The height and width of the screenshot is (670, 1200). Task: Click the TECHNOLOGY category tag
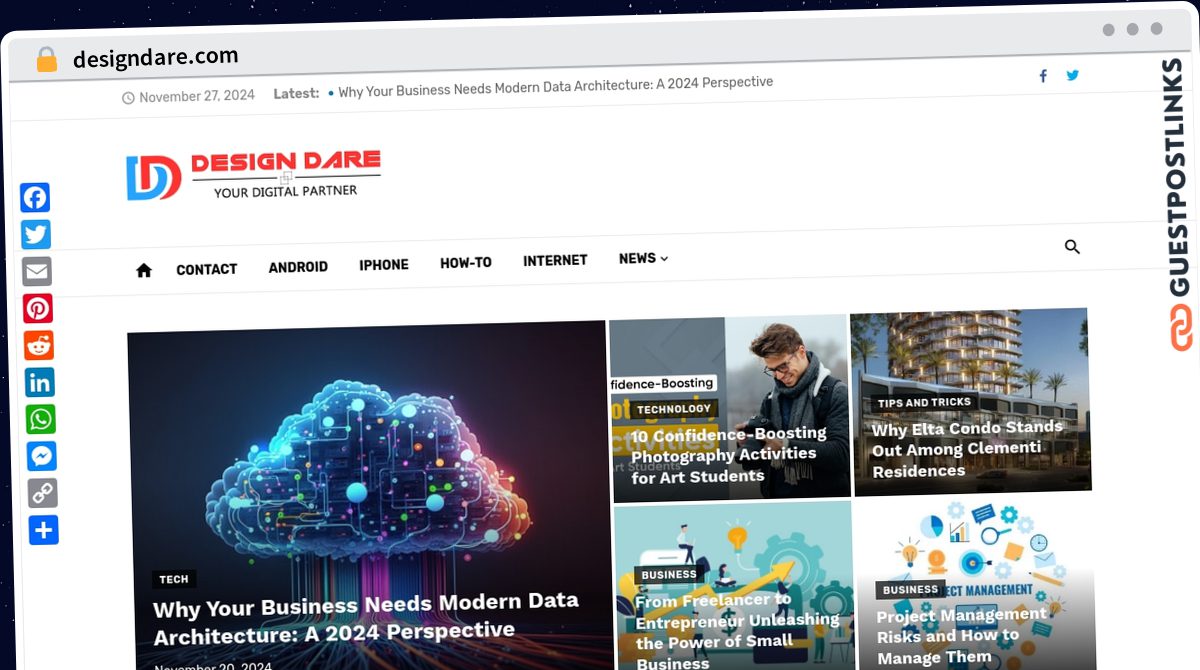coord(674,408)
